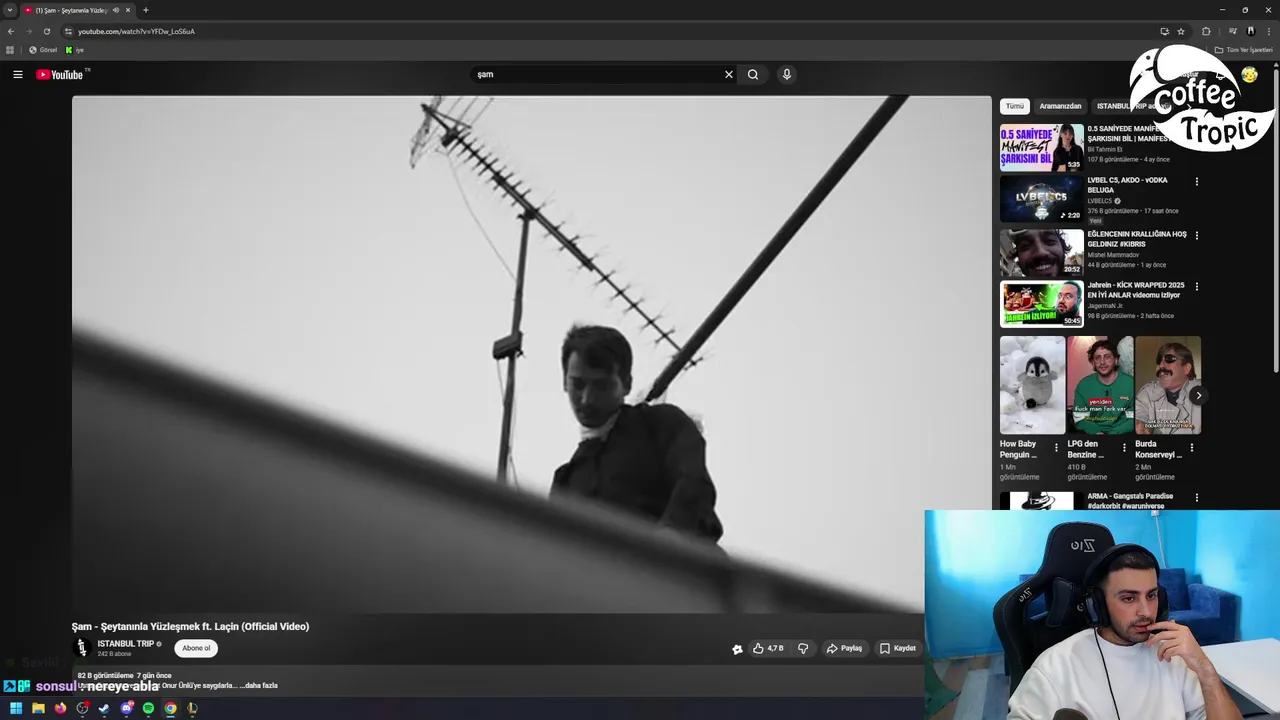Viewport: 1280px width, 720px height.
Task: Open the Chrome profile avatar
Action: [1250, 31]
